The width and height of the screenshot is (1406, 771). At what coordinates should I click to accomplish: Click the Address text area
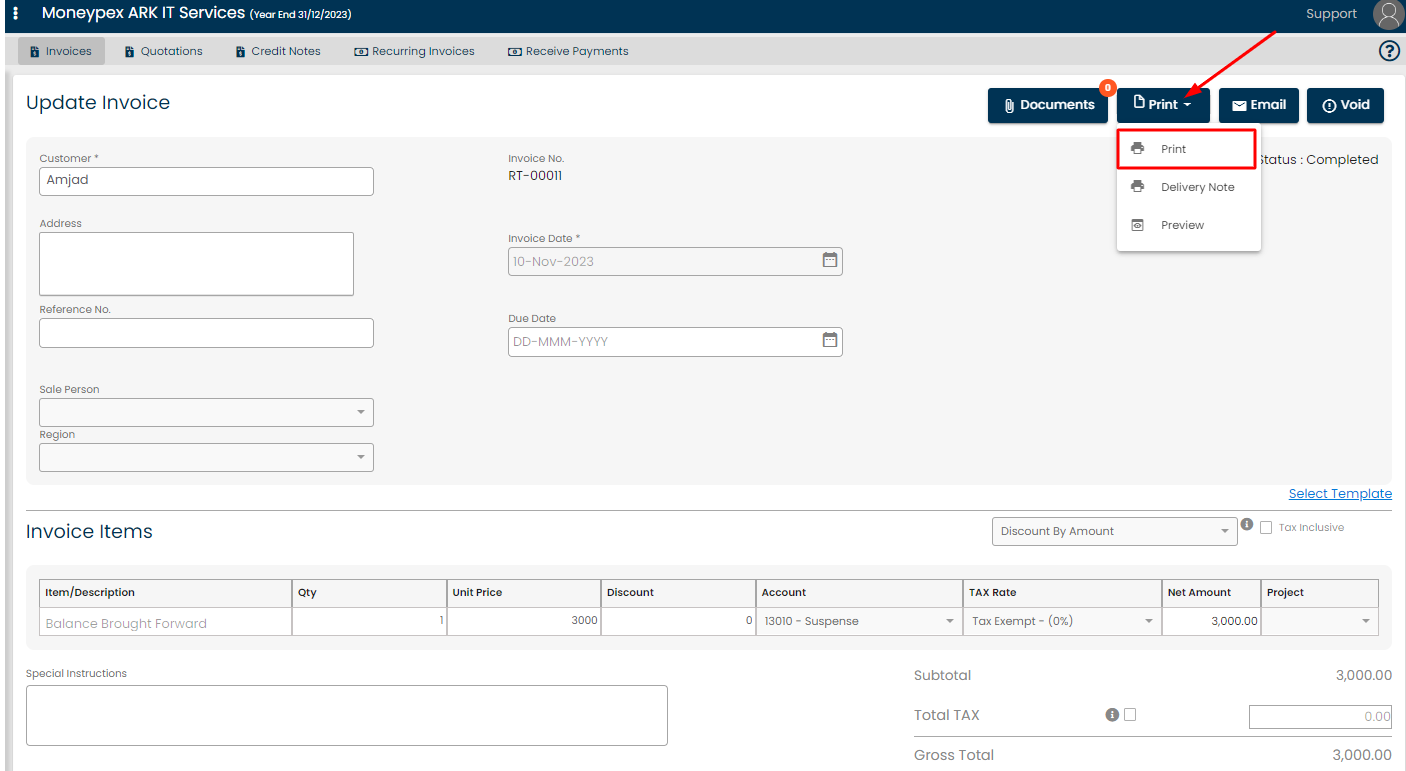point(196,264)
